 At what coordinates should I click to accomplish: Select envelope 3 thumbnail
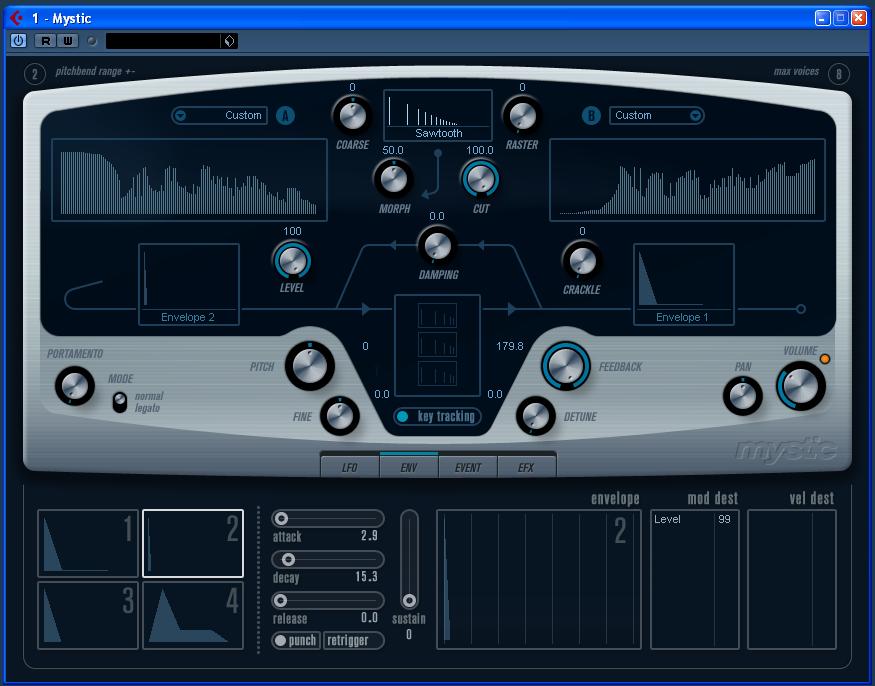[x=88, y=615]
